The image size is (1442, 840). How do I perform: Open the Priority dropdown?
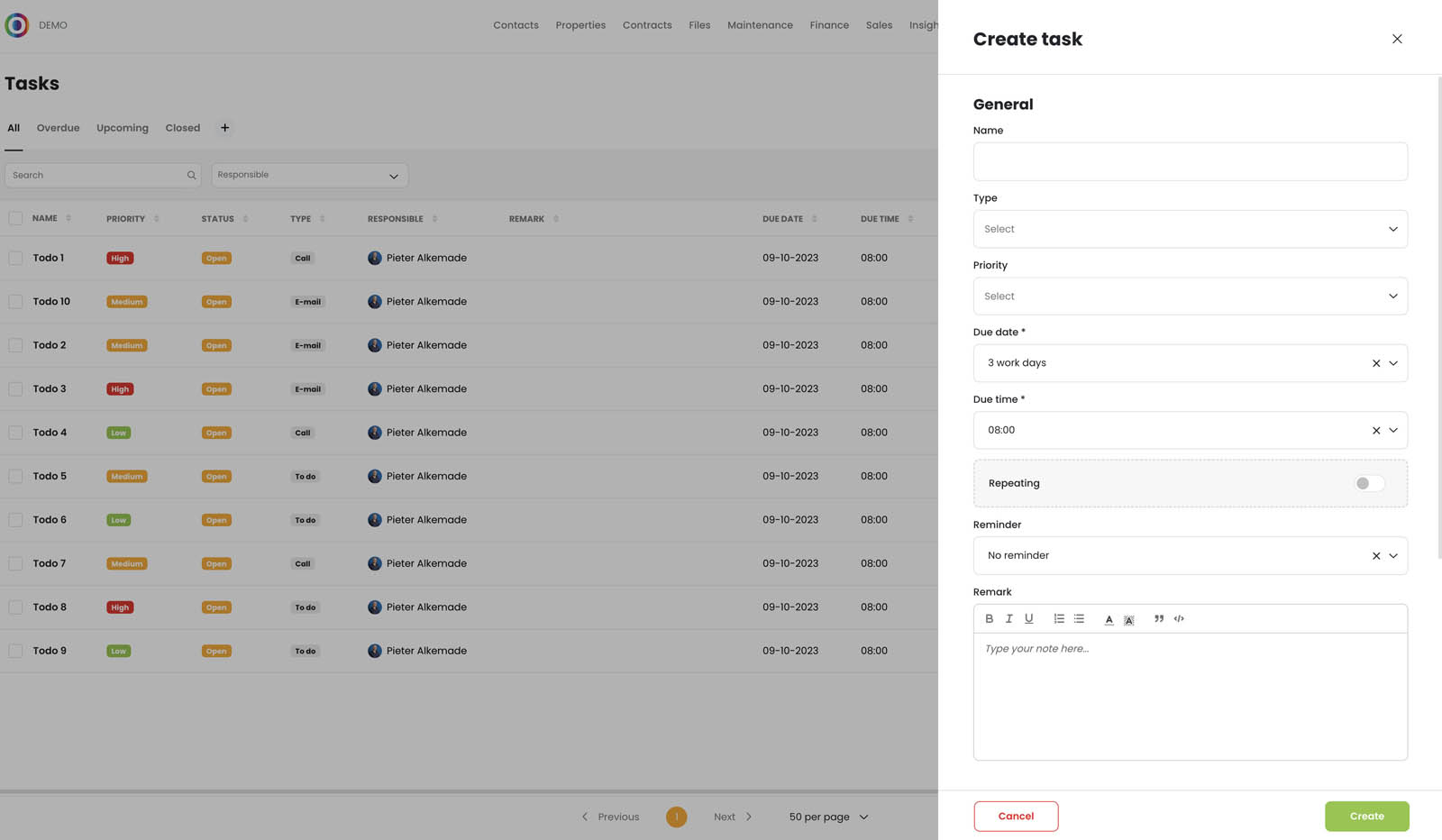[x=1191, y=296]
